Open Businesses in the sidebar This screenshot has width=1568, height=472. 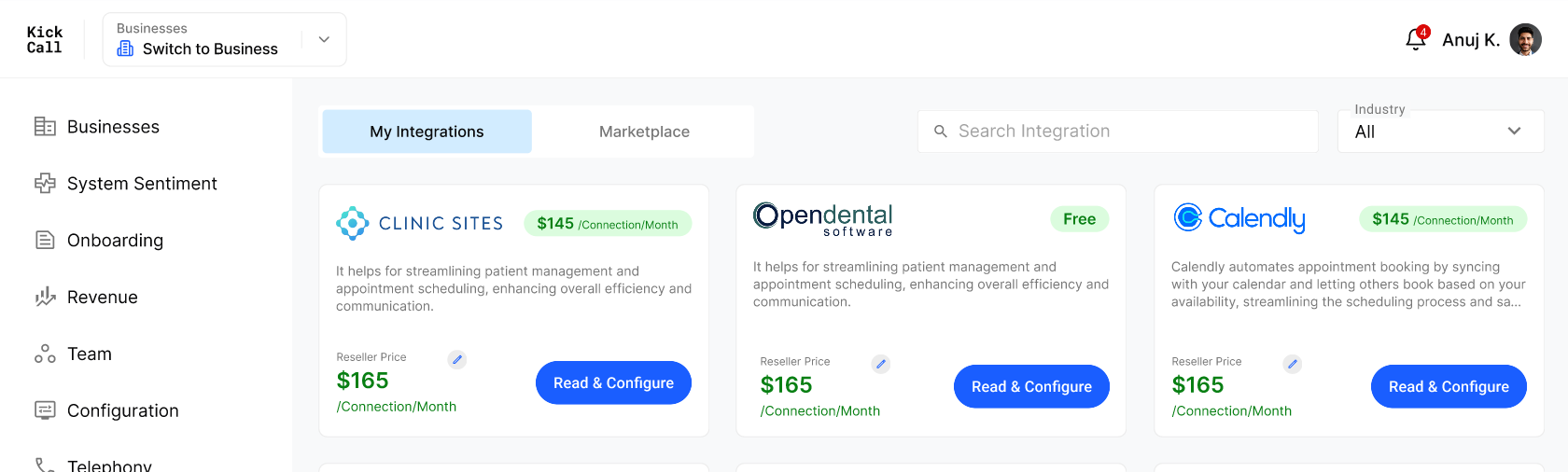click(x=113, y=127)
